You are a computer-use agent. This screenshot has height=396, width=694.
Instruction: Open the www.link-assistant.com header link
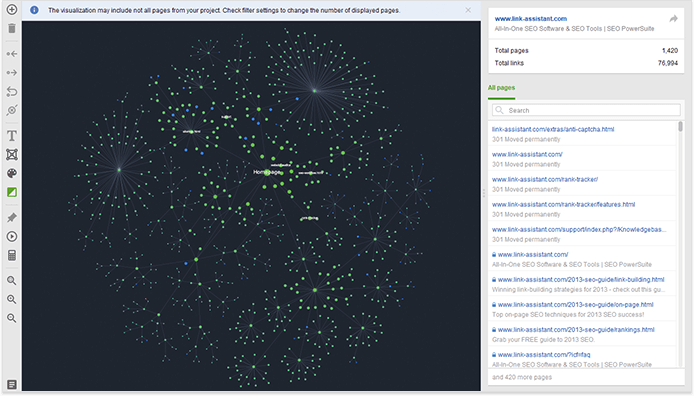click(x=530, y=19)
